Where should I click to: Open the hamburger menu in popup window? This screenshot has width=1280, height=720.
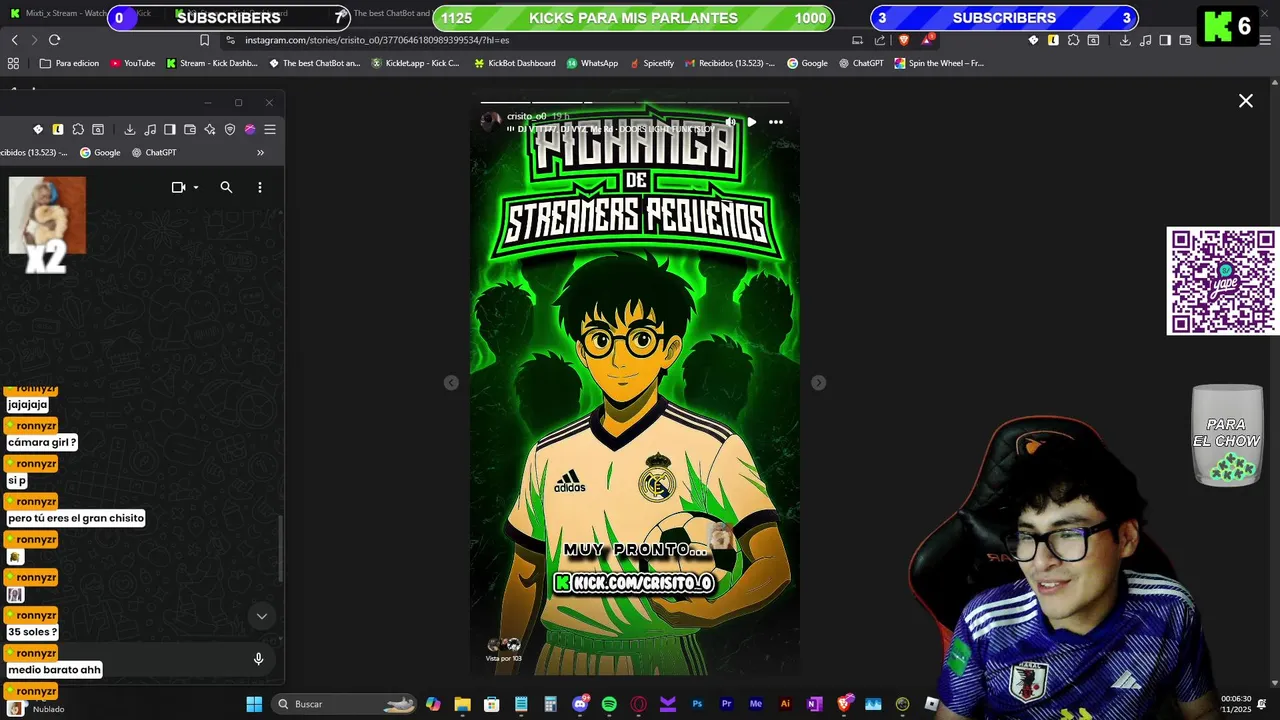[270, 129]
